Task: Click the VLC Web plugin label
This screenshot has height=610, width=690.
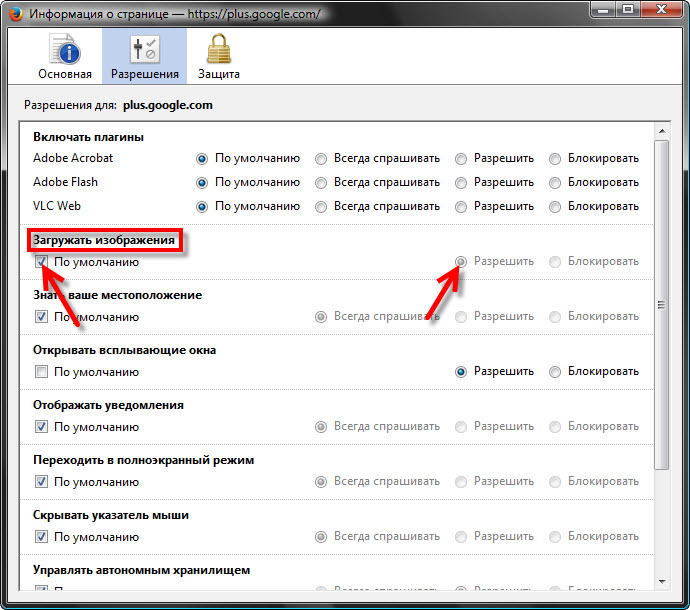Action: pos(57,206)
